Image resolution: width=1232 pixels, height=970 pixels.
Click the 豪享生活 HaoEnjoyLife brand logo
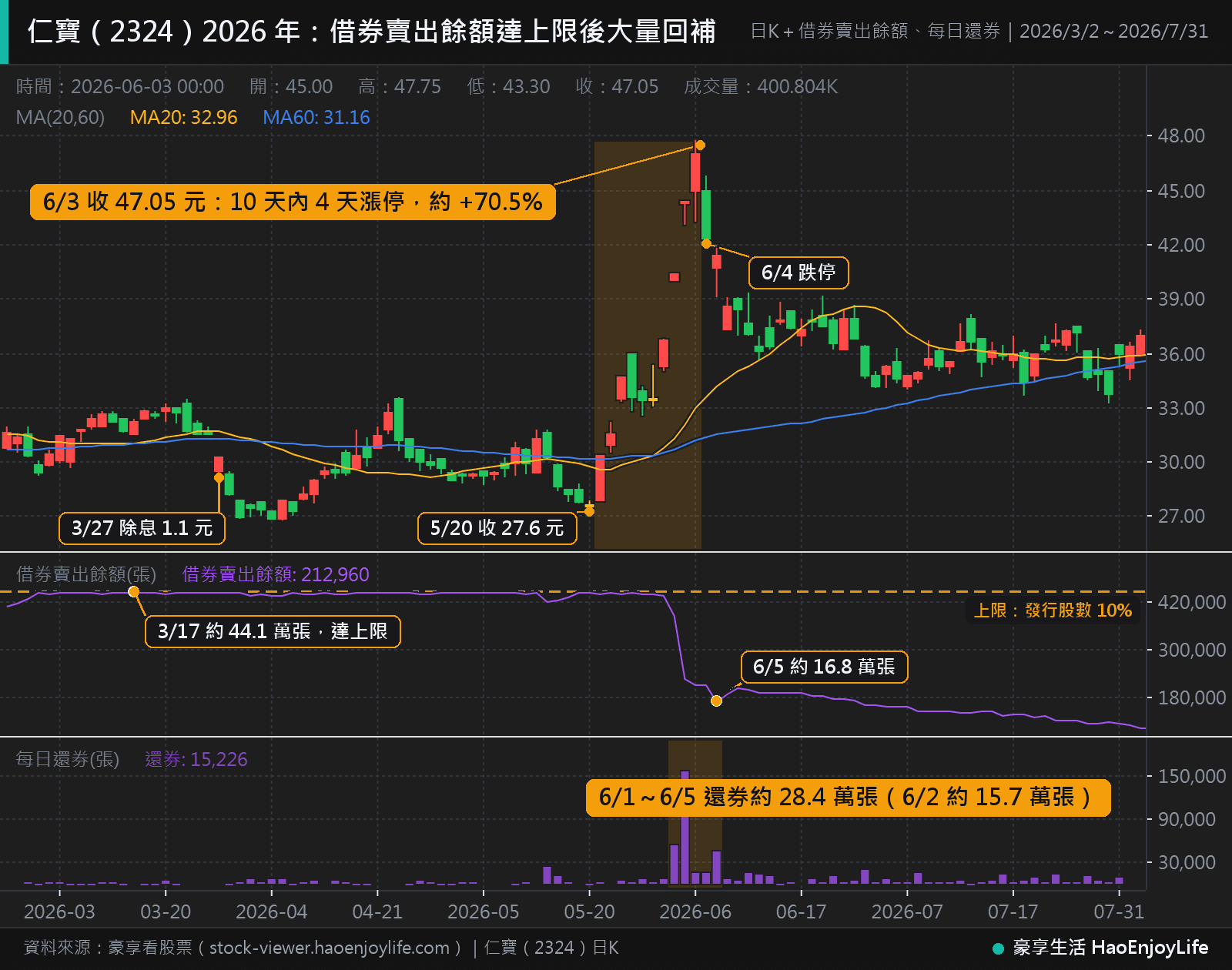point(1101,948)
